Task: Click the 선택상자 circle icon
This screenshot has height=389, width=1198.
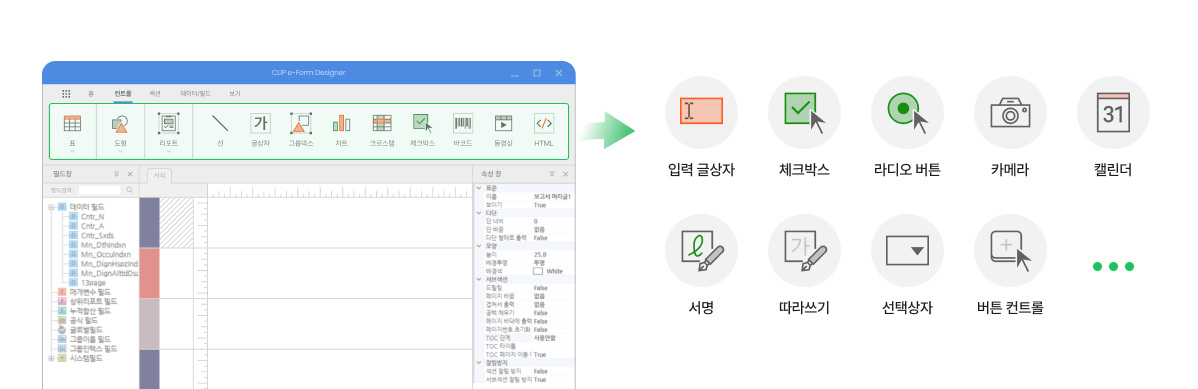Action: pyautogui.click(x=908, y=251)
